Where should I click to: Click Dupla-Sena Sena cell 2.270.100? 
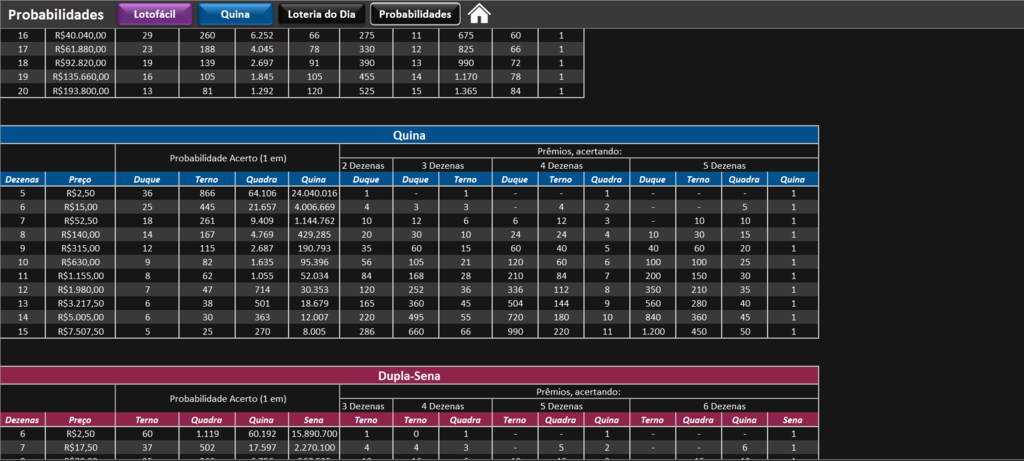pyautogui.click(x=314, y=447)
